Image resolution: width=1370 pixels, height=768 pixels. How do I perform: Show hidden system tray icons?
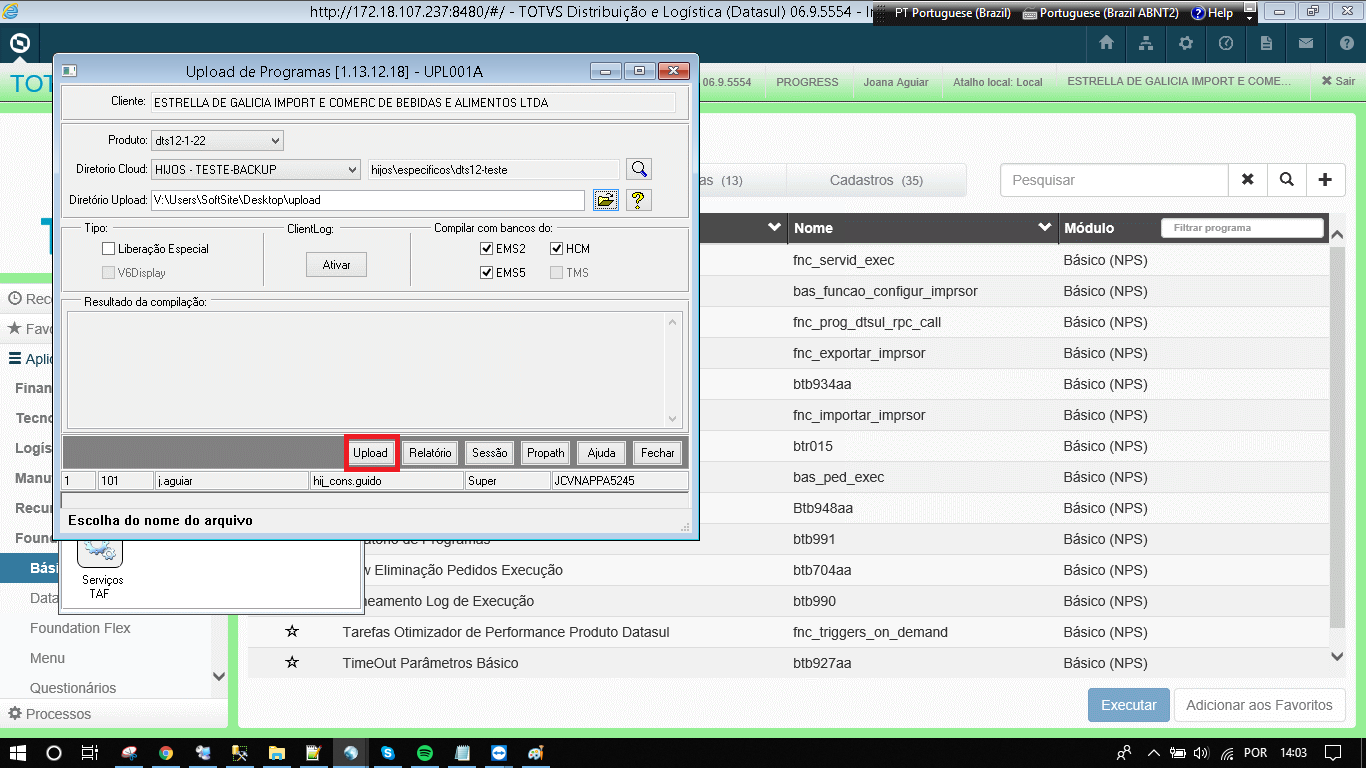click(x=1153, y=753)
